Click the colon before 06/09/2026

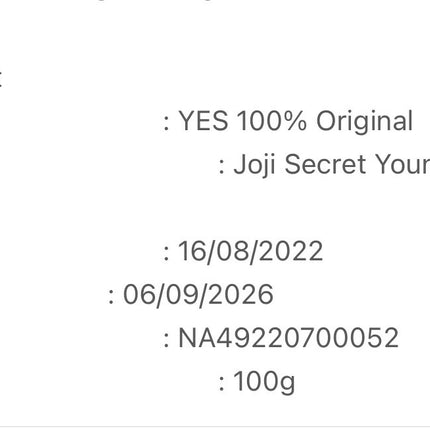pyautogui.click(x=111, y=298)
